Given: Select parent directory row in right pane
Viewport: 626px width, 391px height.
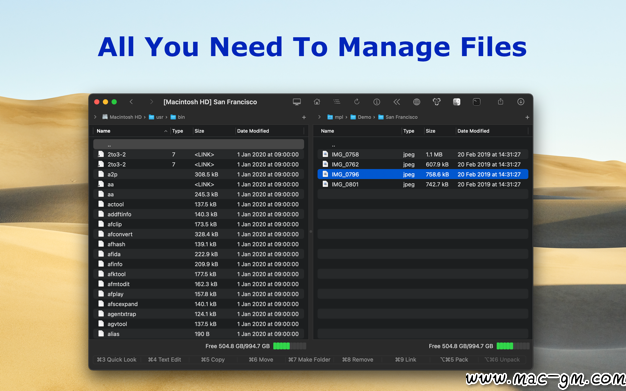Looking at the screenshot, I should pos(423,144).
